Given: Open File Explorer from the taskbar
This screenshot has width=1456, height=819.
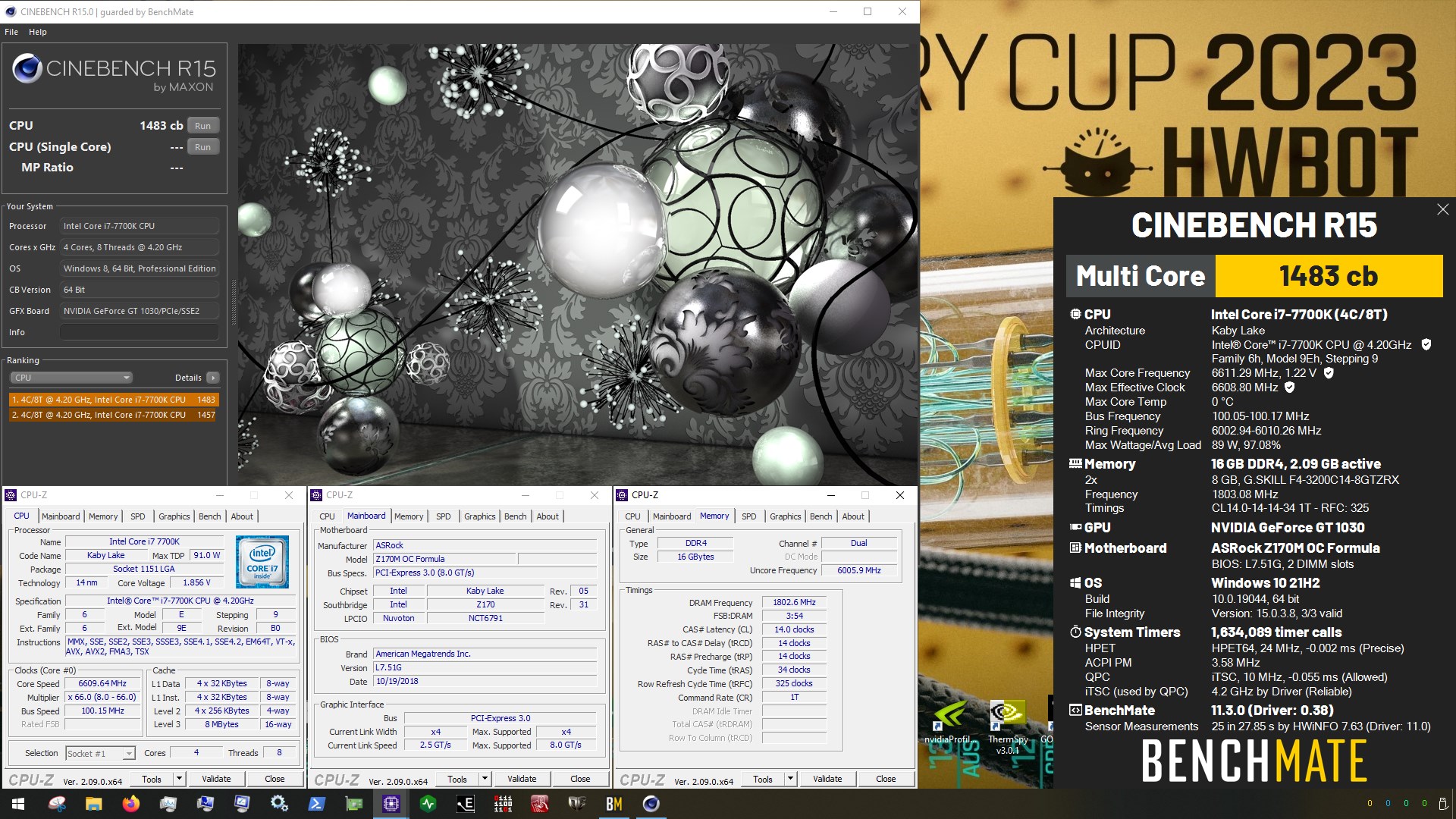Looking at the screenshot, I should (94, 804).
